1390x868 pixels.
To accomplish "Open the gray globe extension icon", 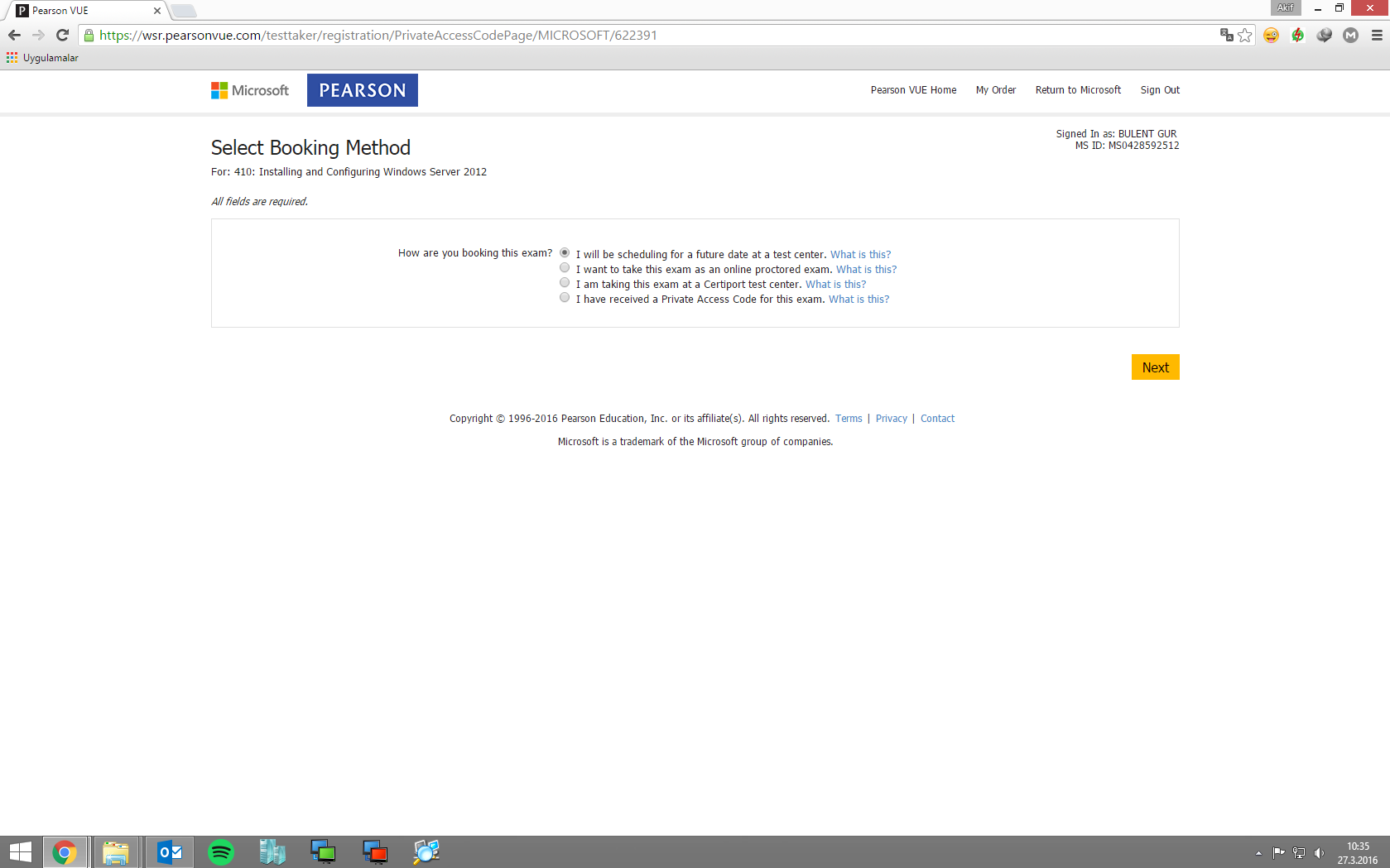I will pos(1325,35).
